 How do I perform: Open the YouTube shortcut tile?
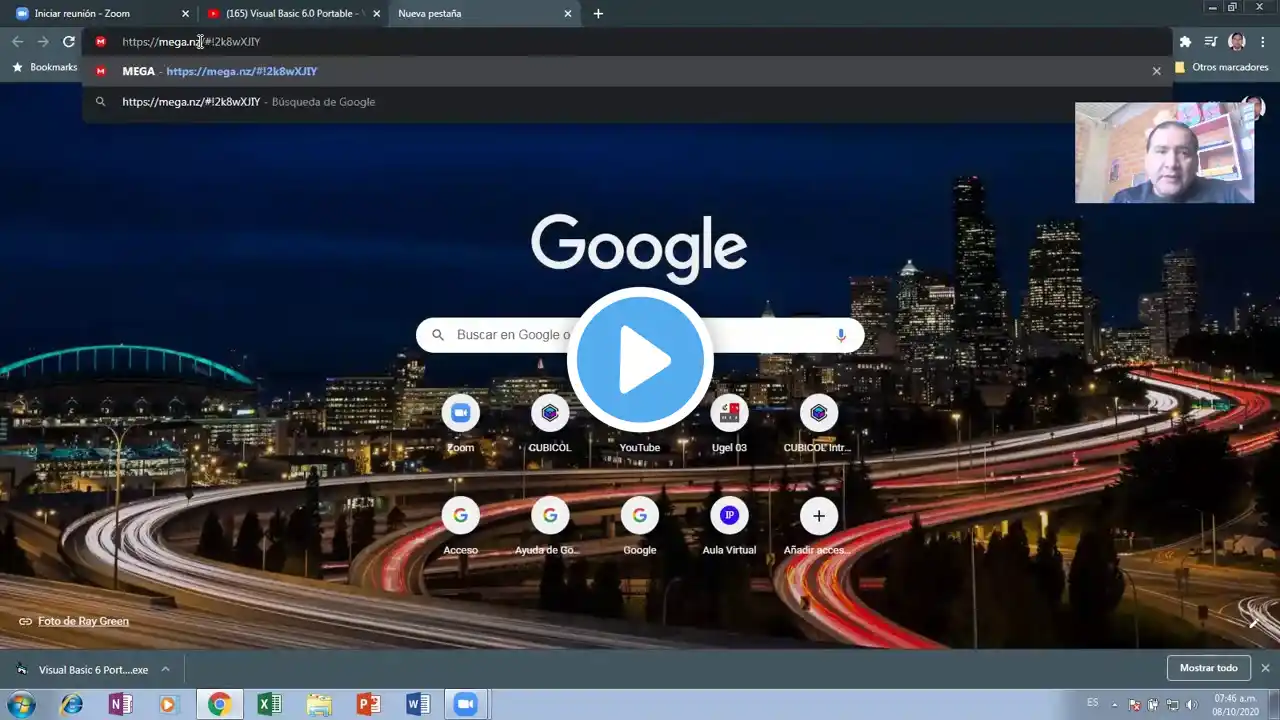click(639, 447)
